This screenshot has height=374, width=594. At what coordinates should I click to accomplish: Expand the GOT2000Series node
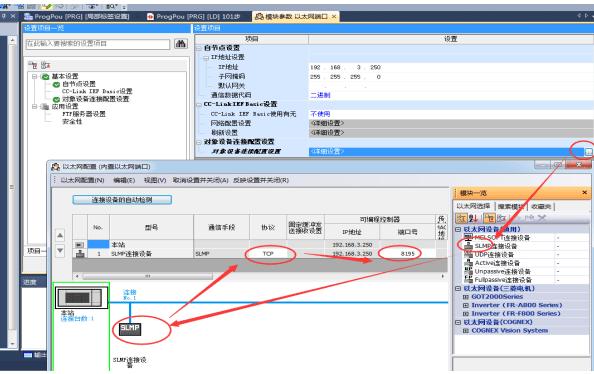[466, 297]
